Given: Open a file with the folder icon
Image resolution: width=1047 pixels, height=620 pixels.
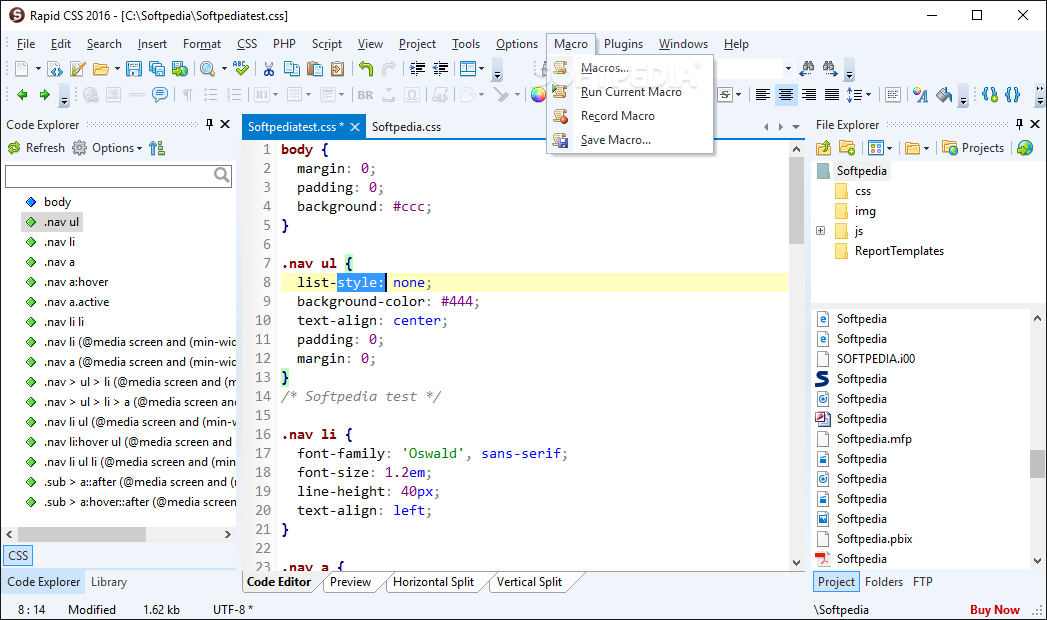Looking at the screenshot, I should click(x=101, y=69).
